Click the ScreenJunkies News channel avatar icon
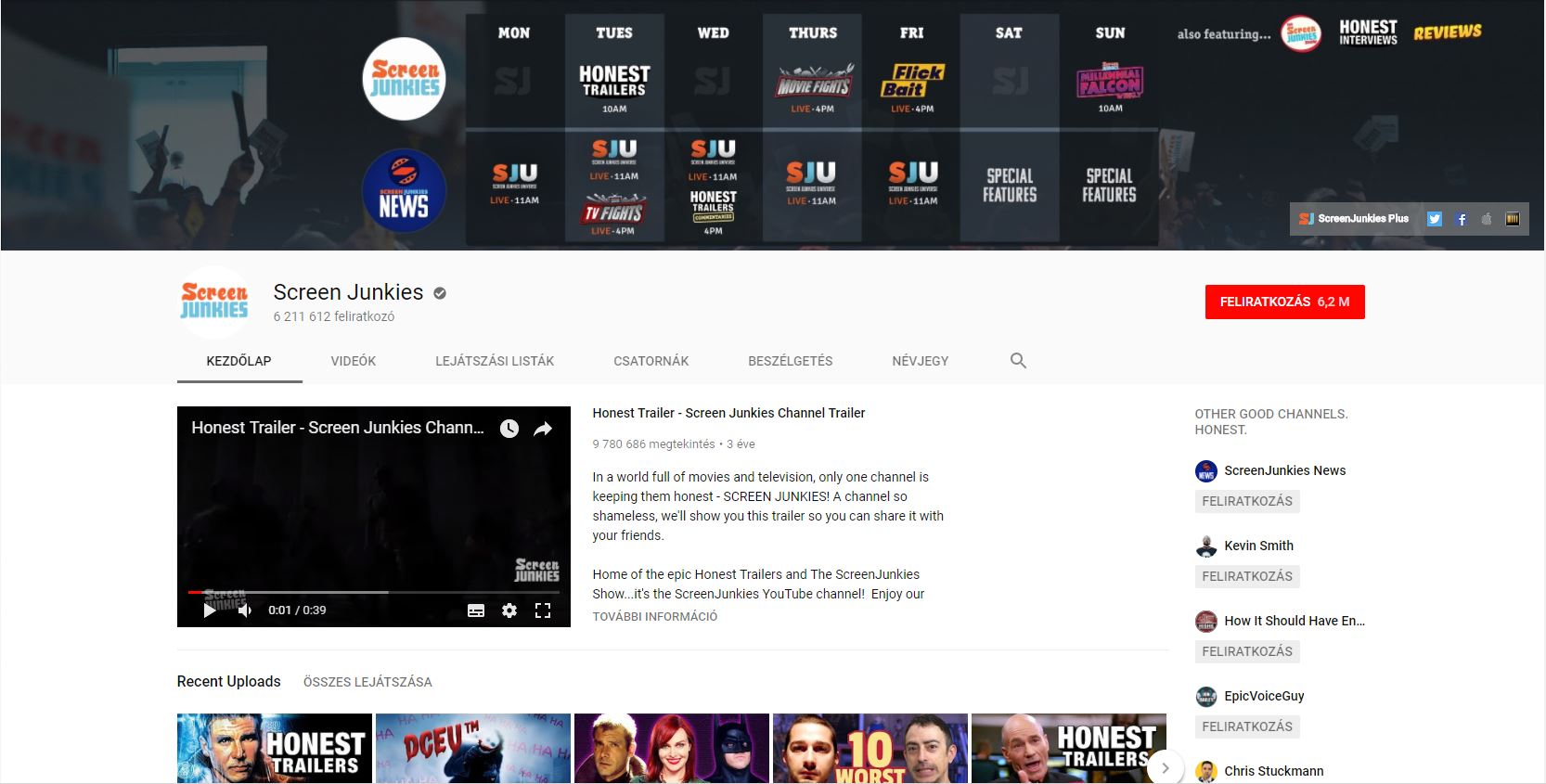 [x=1205, y=471]
